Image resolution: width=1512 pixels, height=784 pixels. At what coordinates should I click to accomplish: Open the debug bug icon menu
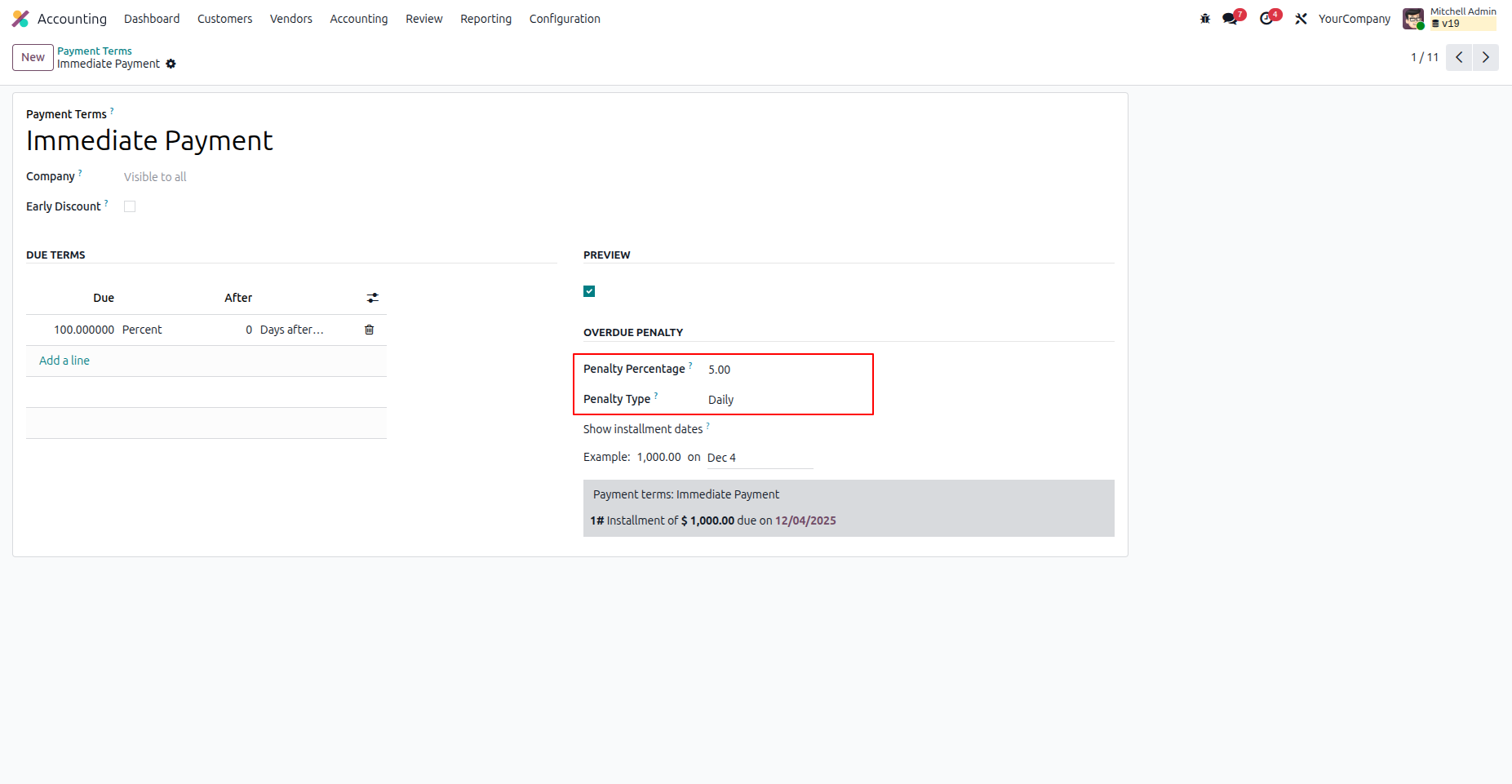(1205, 19)
